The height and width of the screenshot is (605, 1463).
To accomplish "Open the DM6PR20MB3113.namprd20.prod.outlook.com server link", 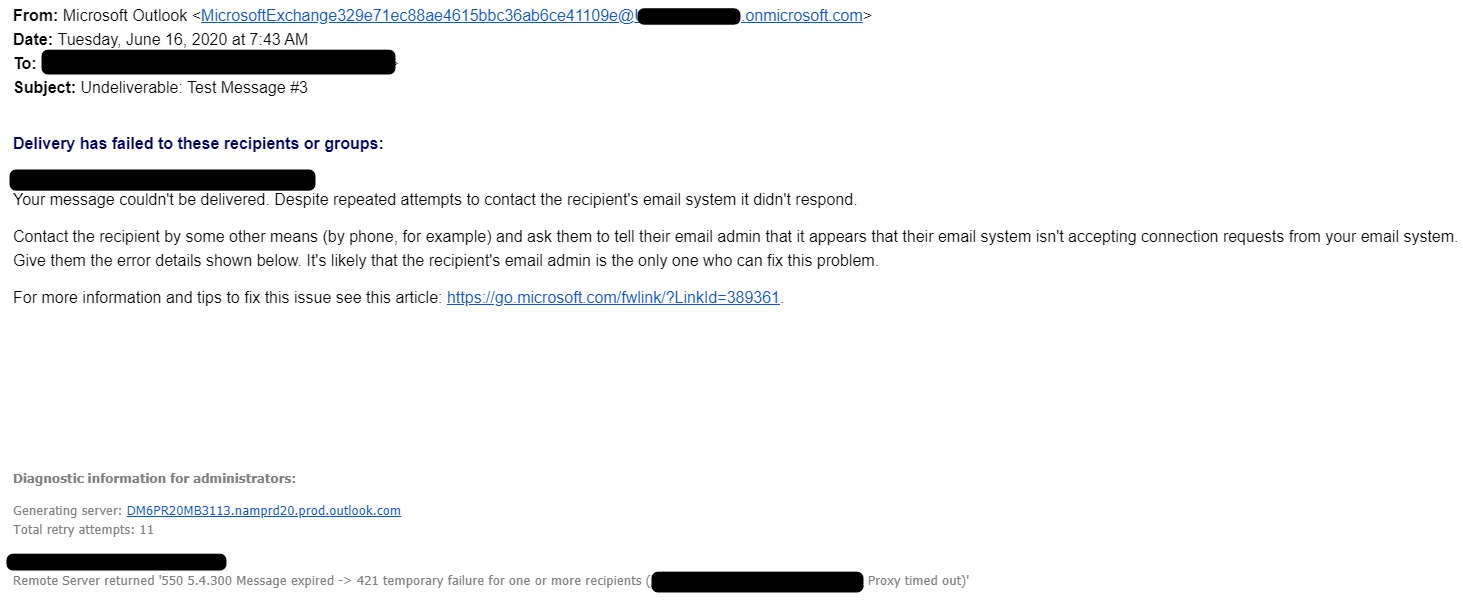I will tap(264, 511).
